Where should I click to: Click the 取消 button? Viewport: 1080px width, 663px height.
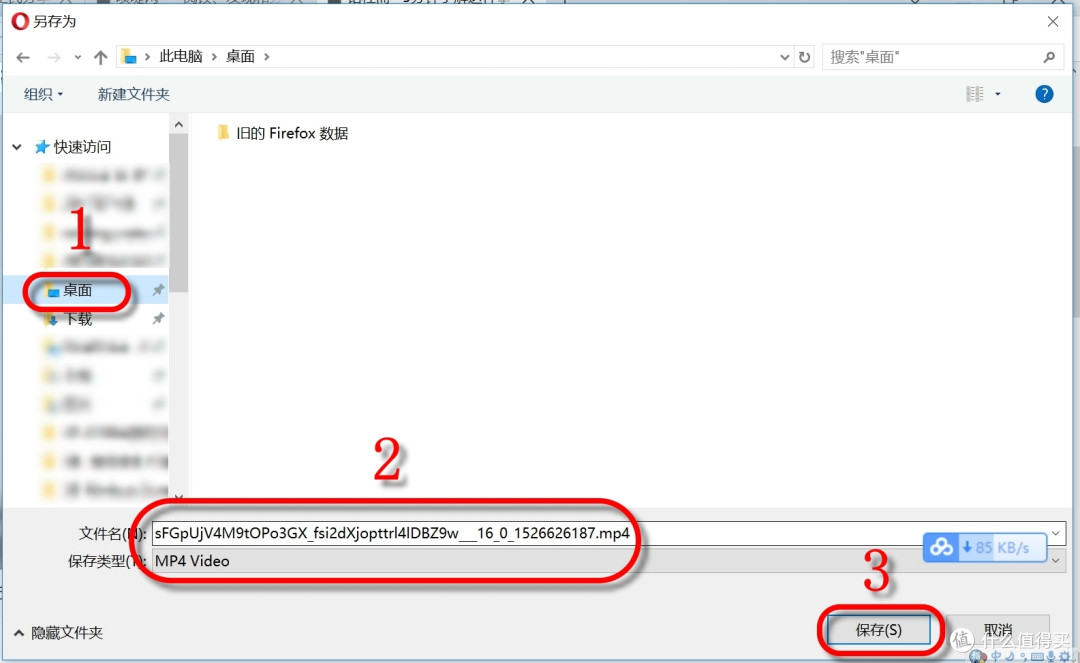point(997,630)
